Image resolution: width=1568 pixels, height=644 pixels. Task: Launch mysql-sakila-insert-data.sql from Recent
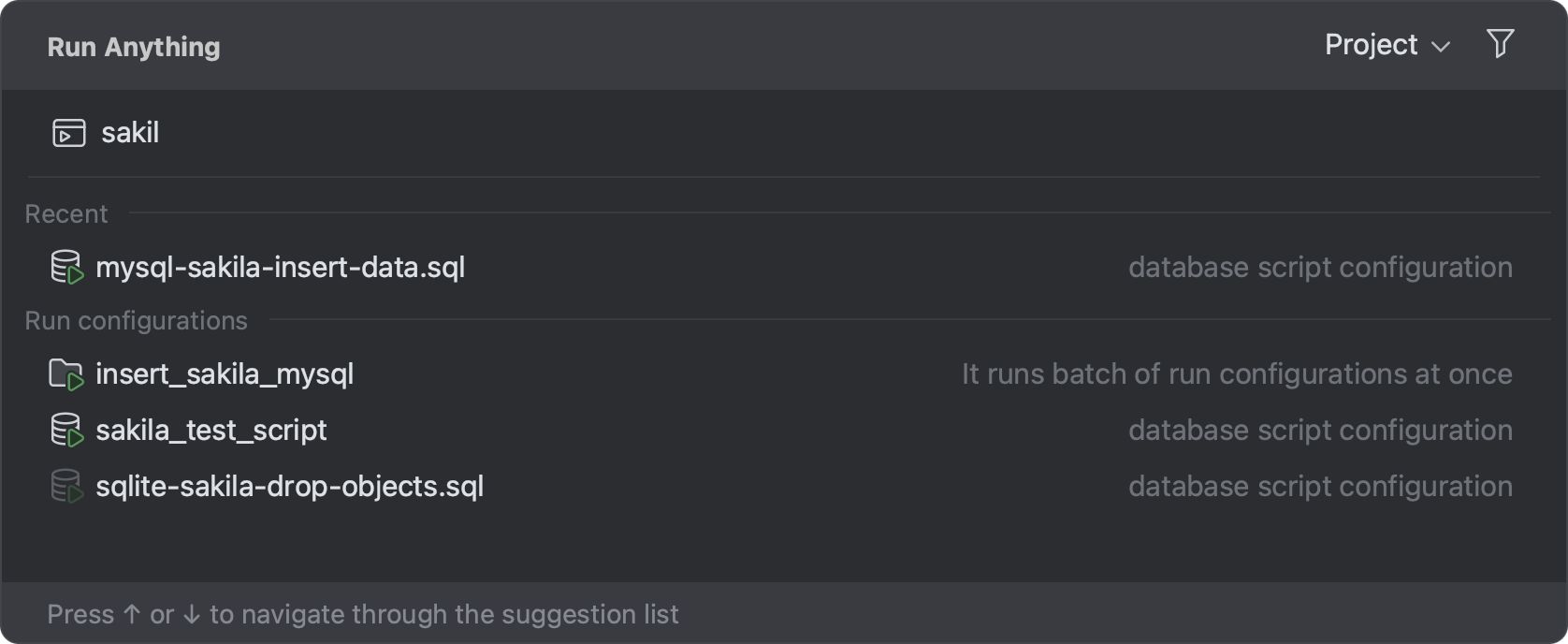[281, 267]
